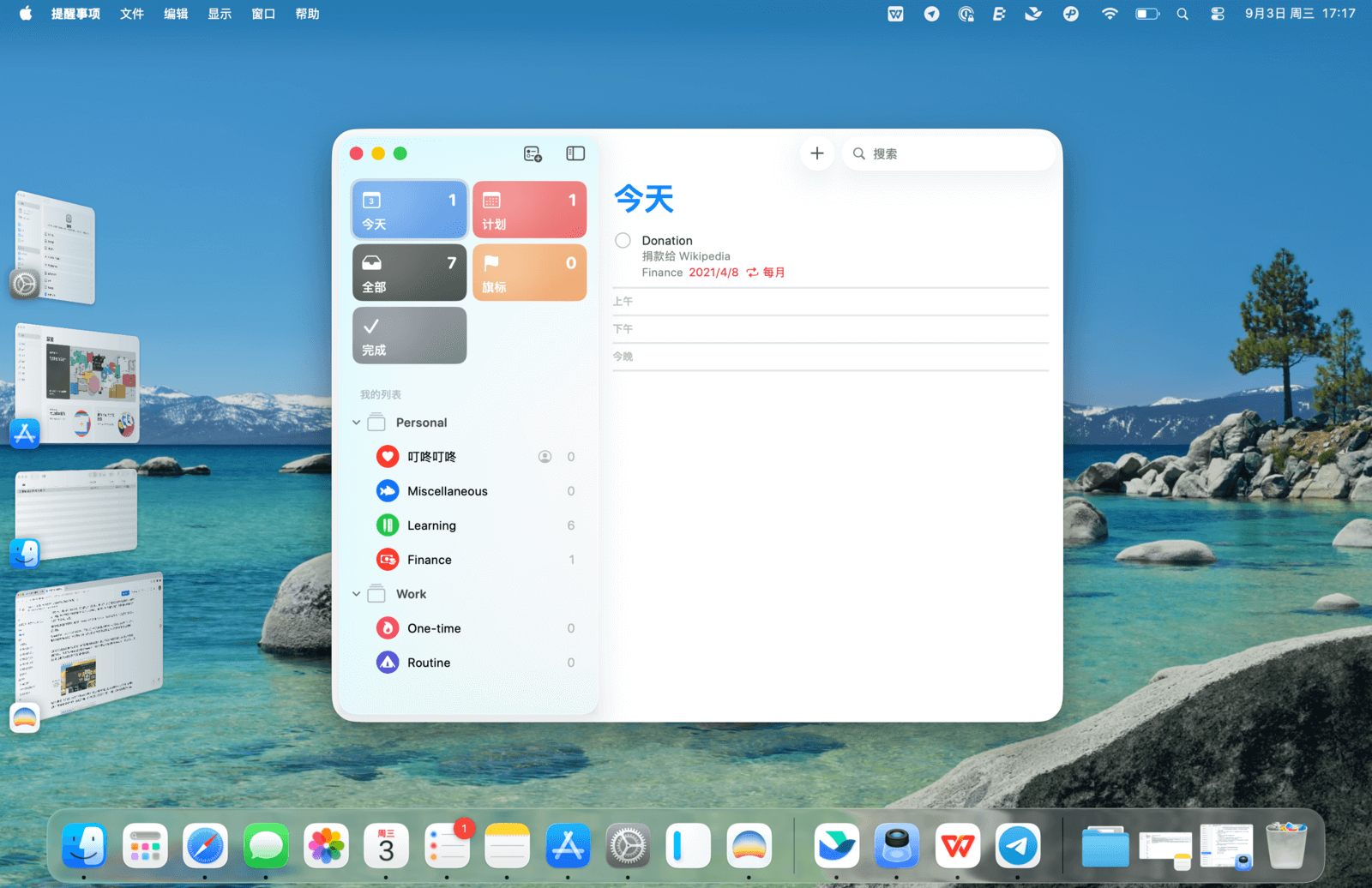Collapse the Work group
The height and width of the screenshot is (888, 1372).
pyautogui.click(x=357, y=594)
